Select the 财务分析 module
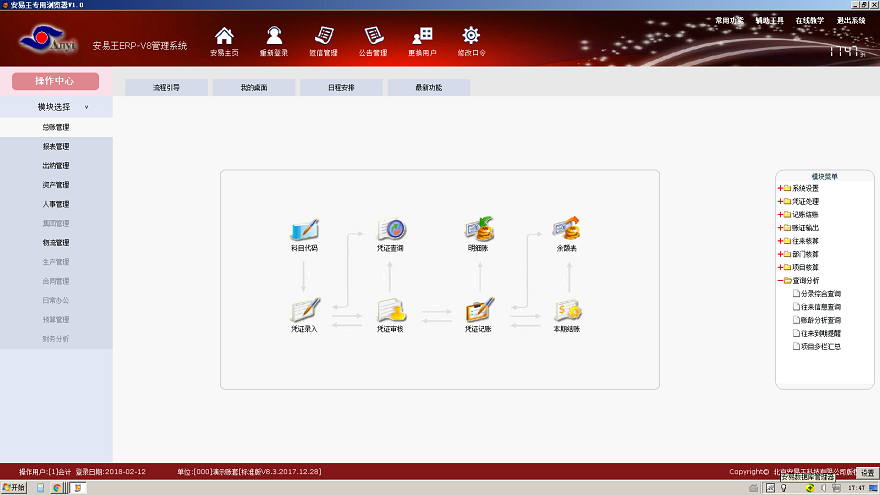The image size is (880, 495). pos(56,339)
